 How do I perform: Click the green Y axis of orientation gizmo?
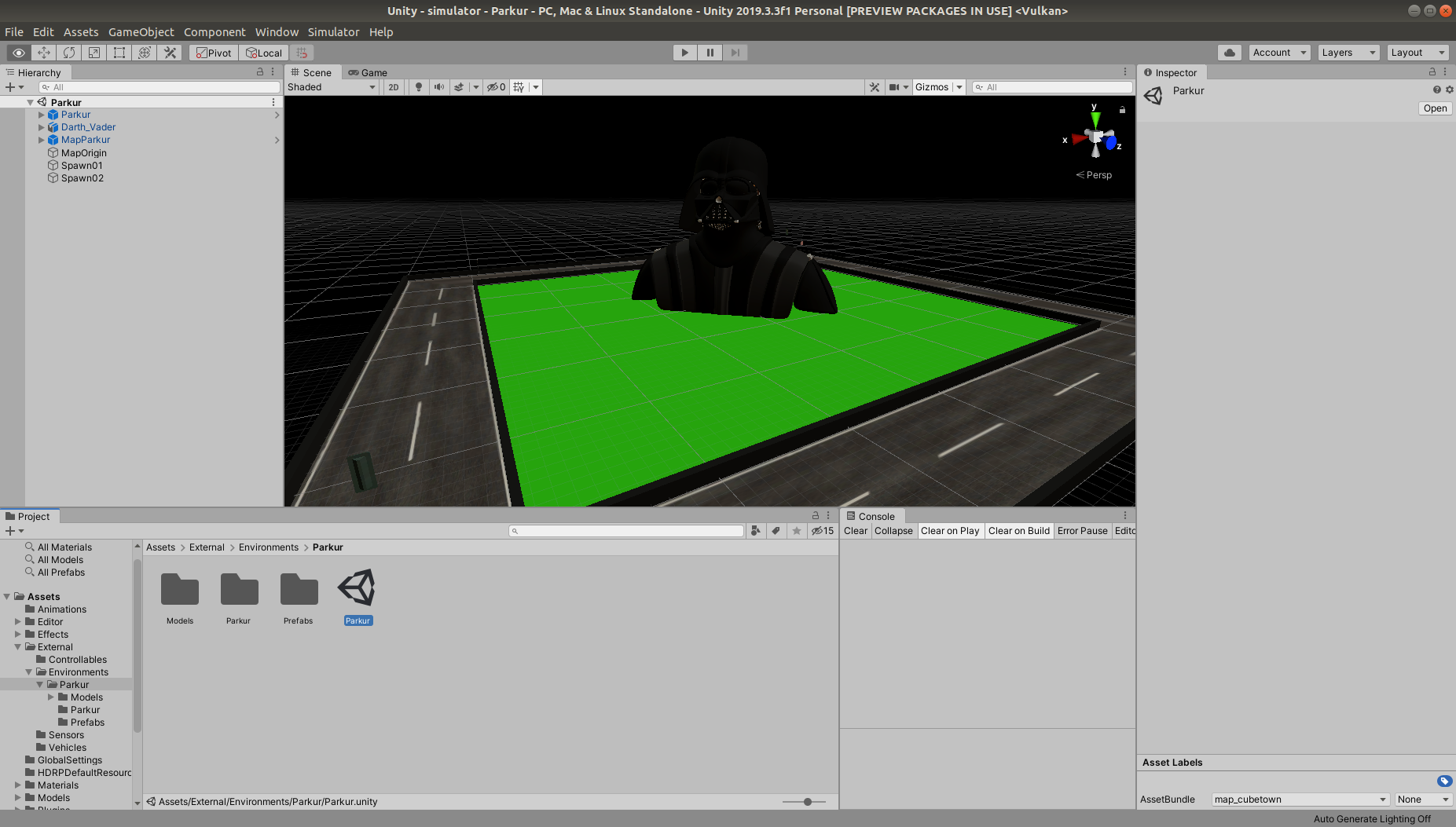(x=1095, y=119)
